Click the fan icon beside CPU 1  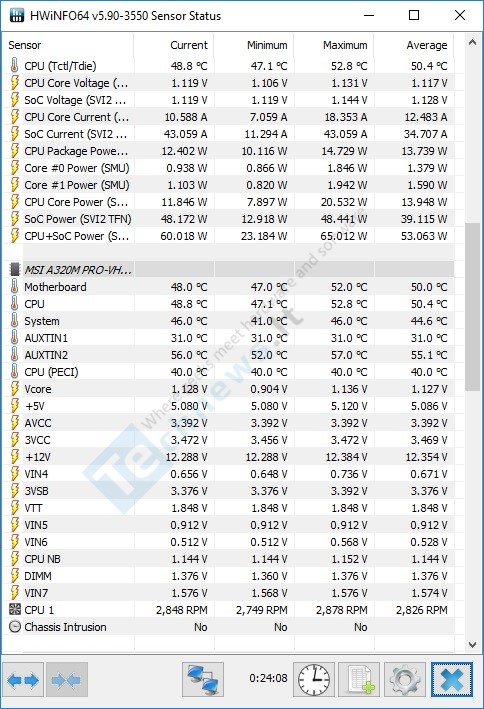14,610
